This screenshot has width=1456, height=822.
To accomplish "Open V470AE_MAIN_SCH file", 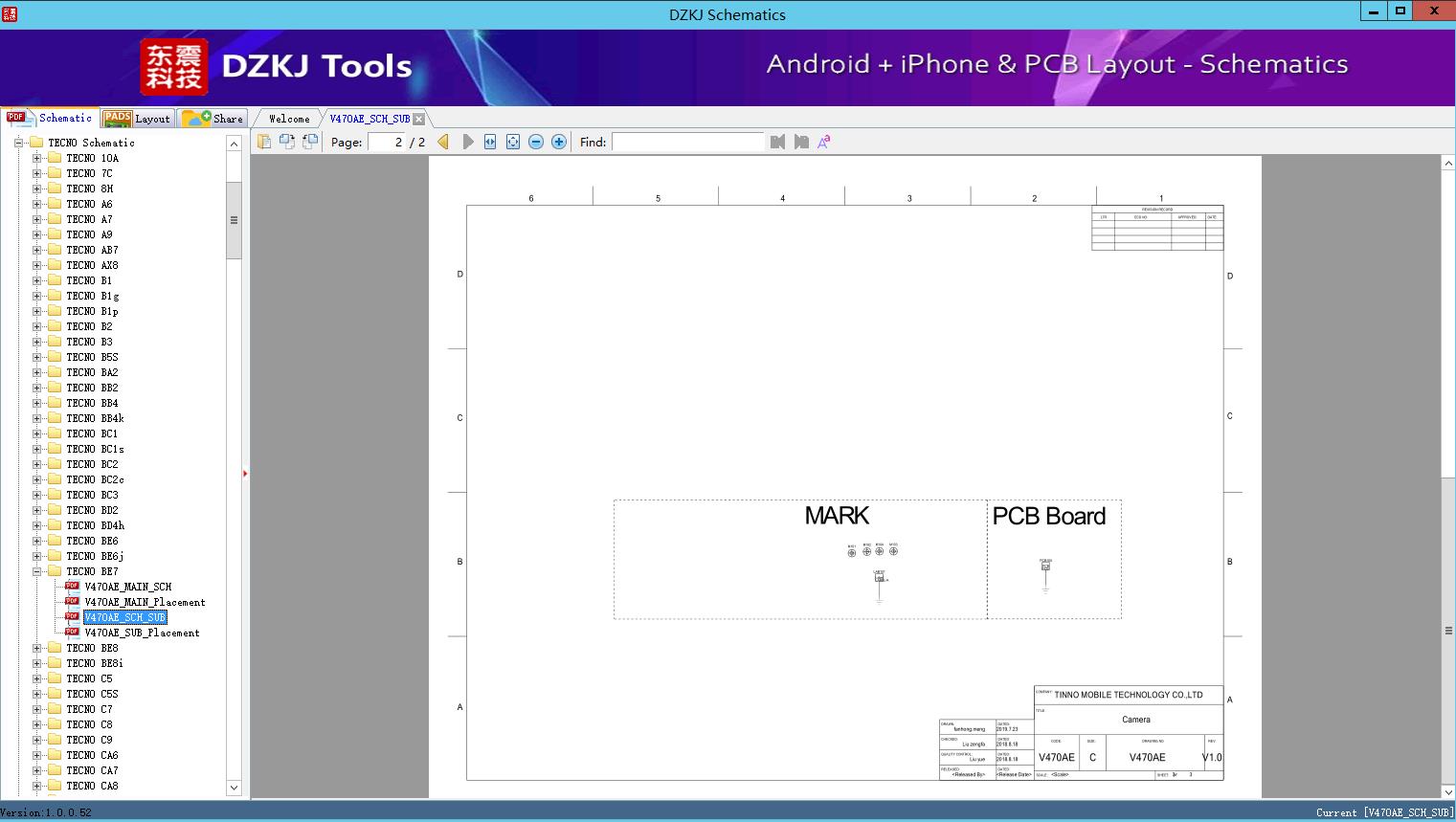I will pyautogui.click(x=128, y=587).
